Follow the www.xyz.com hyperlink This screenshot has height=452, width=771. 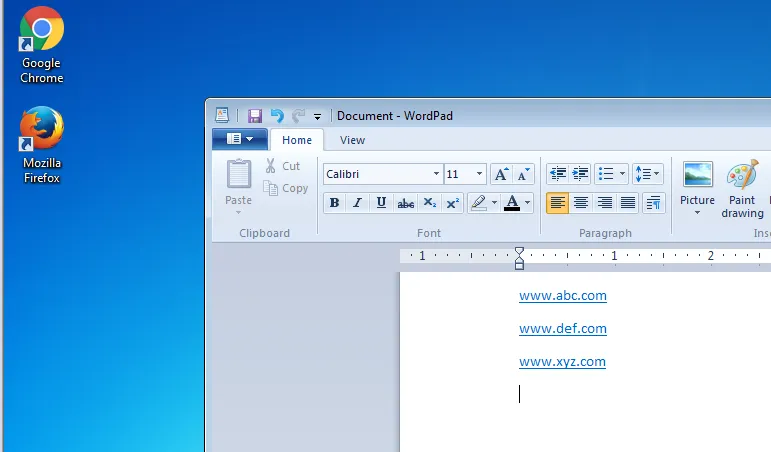[x=562, y=362]
